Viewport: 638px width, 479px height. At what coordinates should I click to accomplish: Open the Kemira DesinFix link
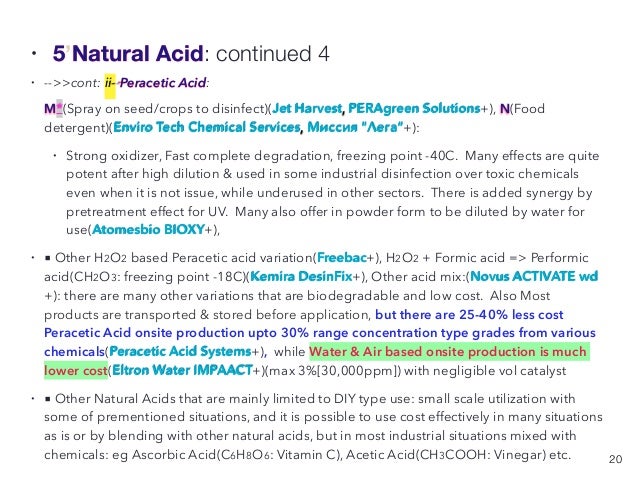(301, 277)
